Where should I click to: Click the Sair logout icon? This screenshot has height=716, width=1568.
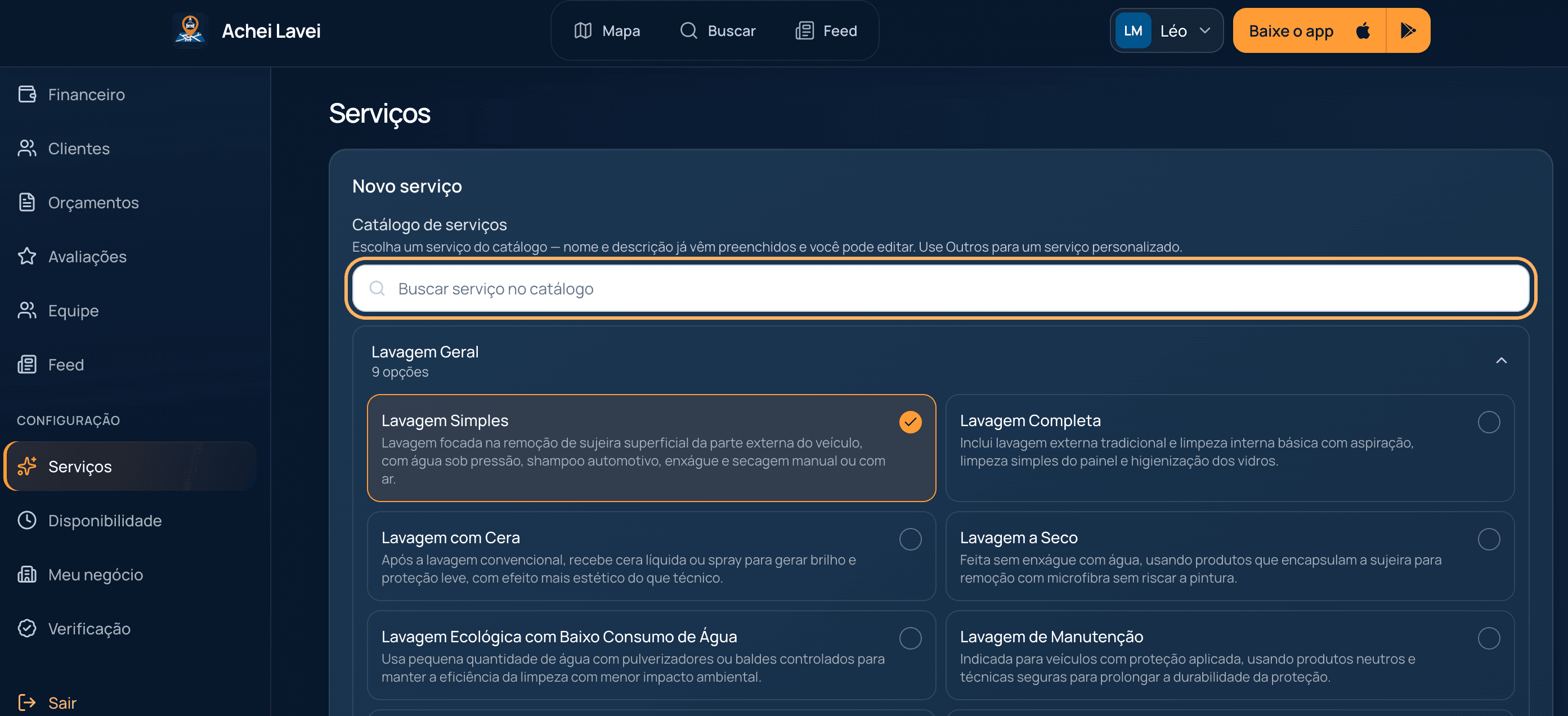27,702
